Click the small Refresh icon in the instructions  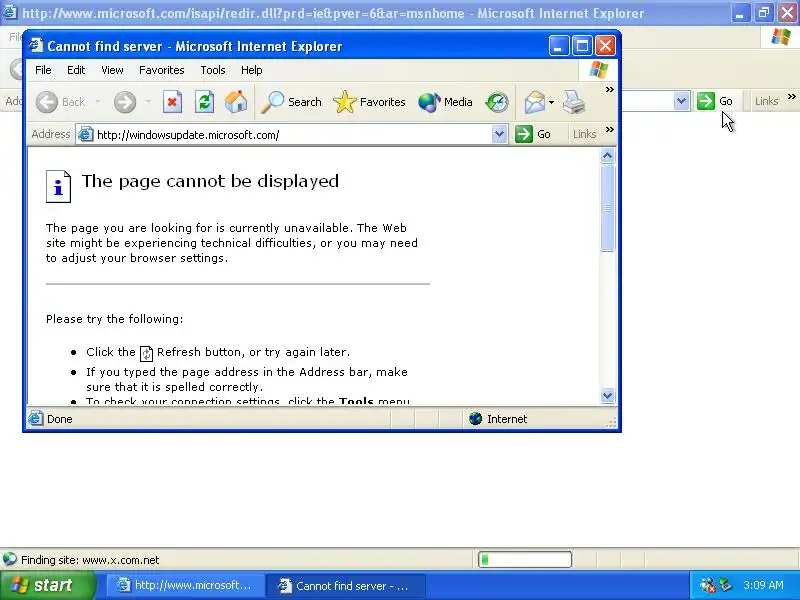coord(146,353)
